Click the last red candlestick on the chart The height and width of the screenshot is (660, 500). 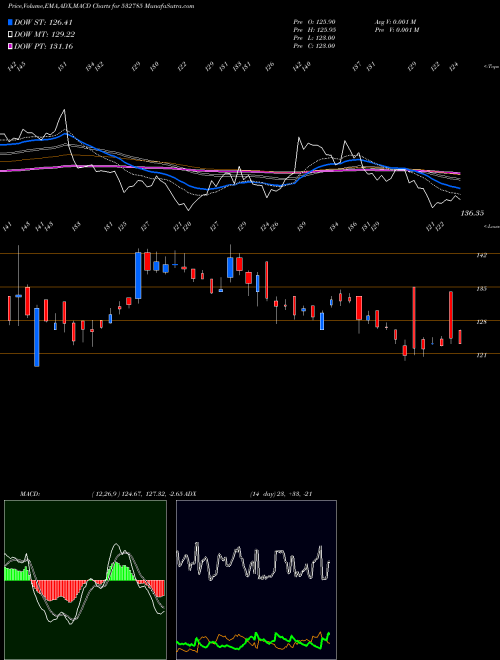click(460, 337)
